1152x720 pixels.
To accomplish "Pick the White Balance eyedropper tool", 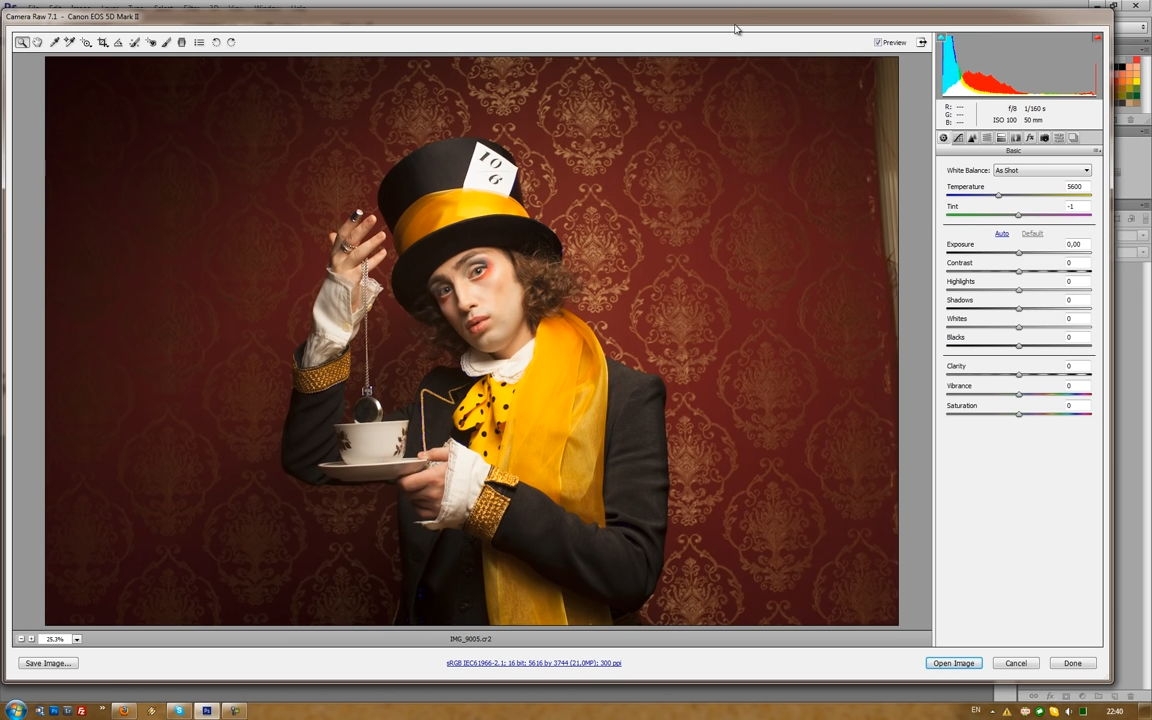I will [x=54, y=43].
